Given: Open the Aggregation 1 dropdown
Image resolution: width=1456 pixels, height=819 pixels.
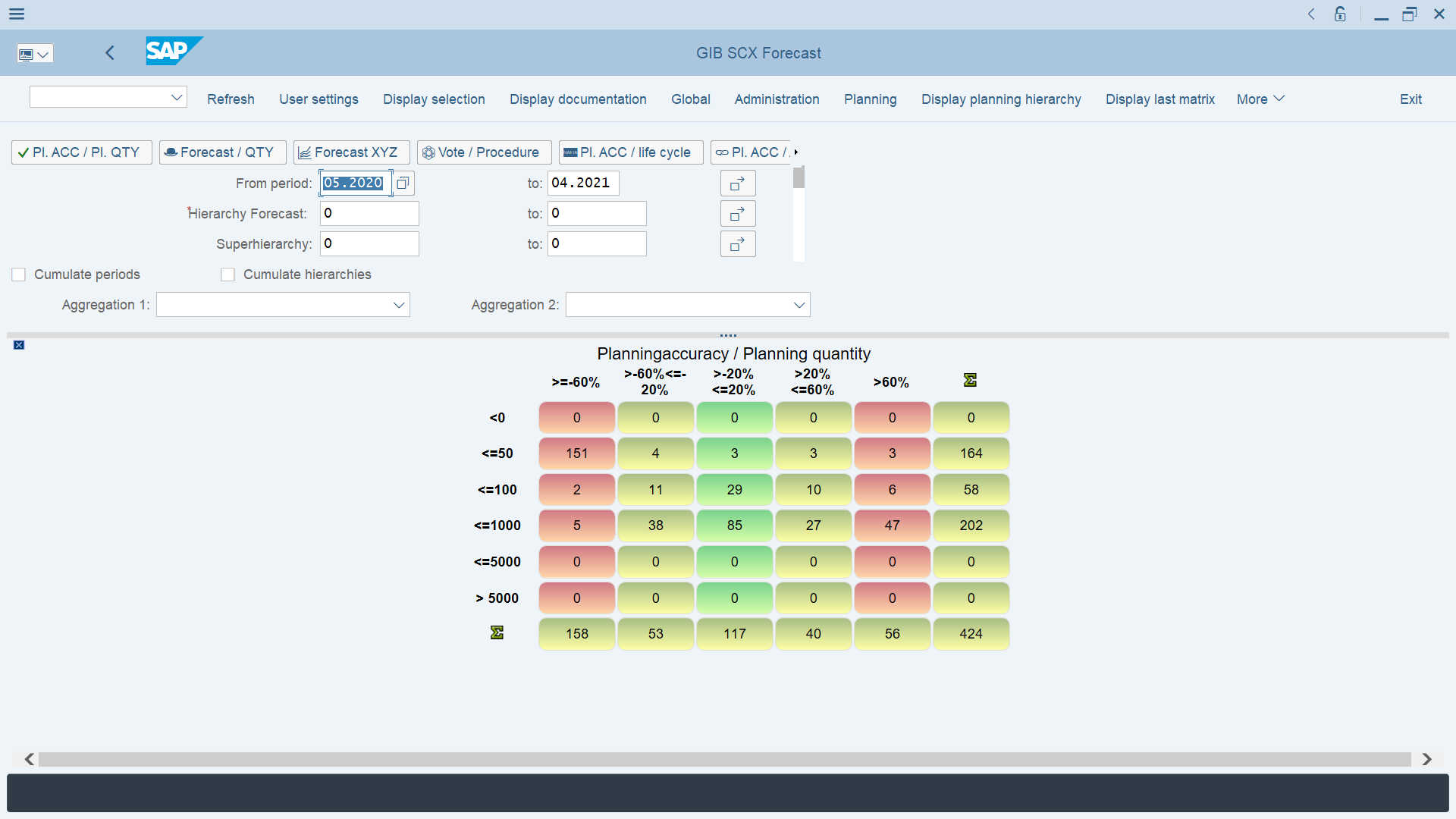Looking at the screenshot, I should pyautogui.click(x=398, y=304).
